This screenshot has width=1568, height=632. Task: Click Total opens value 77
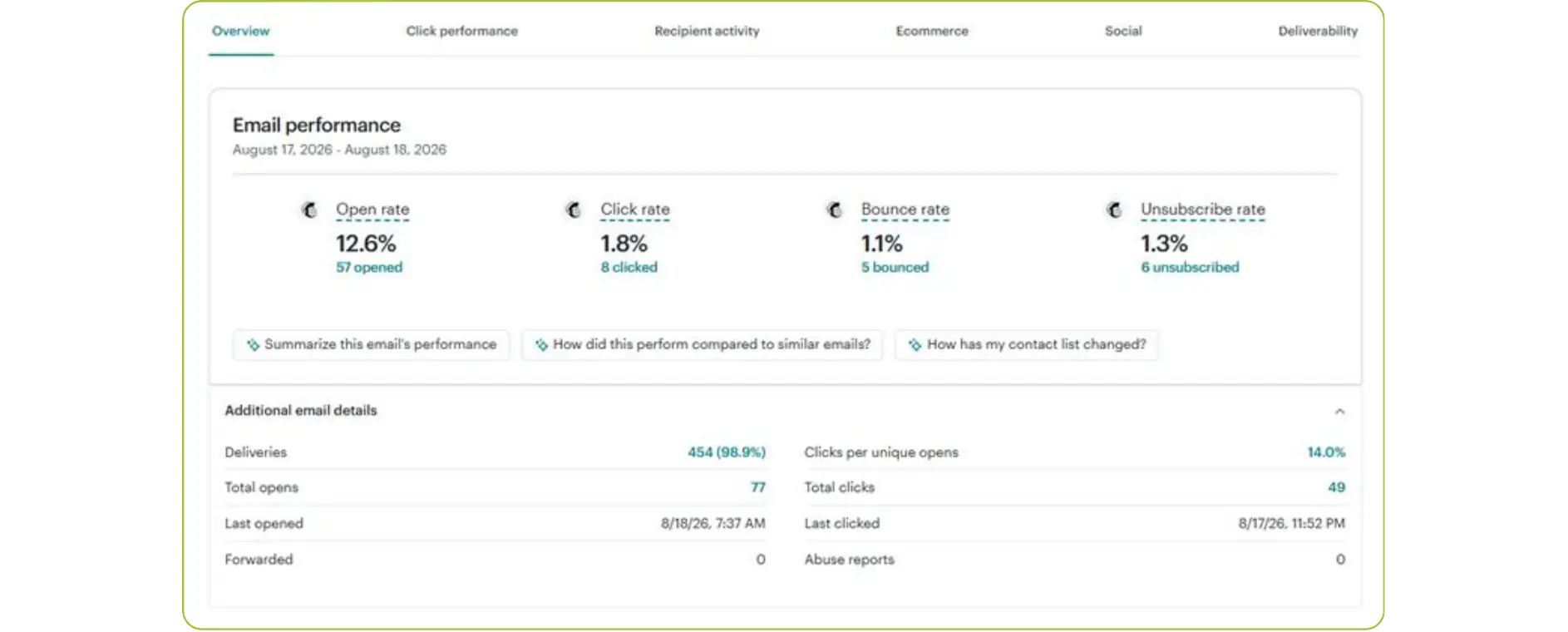pos(758,487)
